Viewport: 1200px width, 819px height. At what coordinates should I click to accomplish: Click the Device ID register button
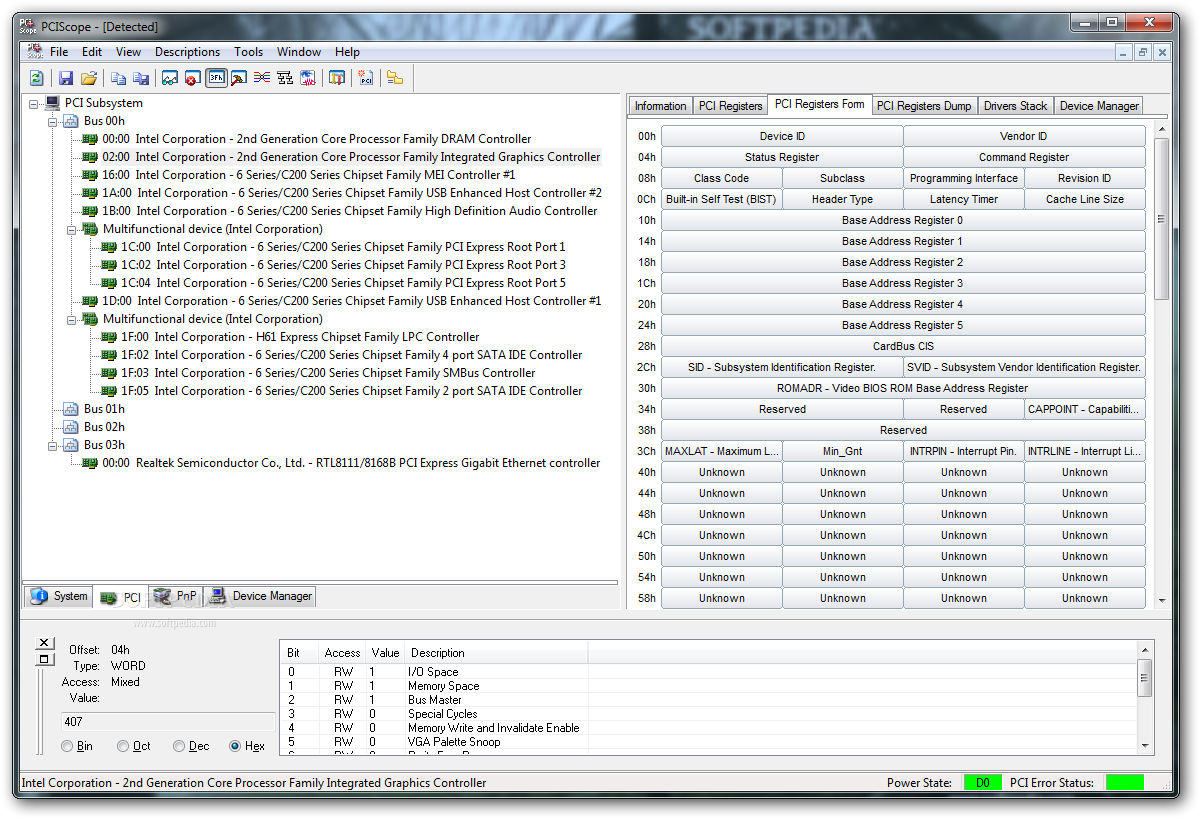click(x=782, y=136)
